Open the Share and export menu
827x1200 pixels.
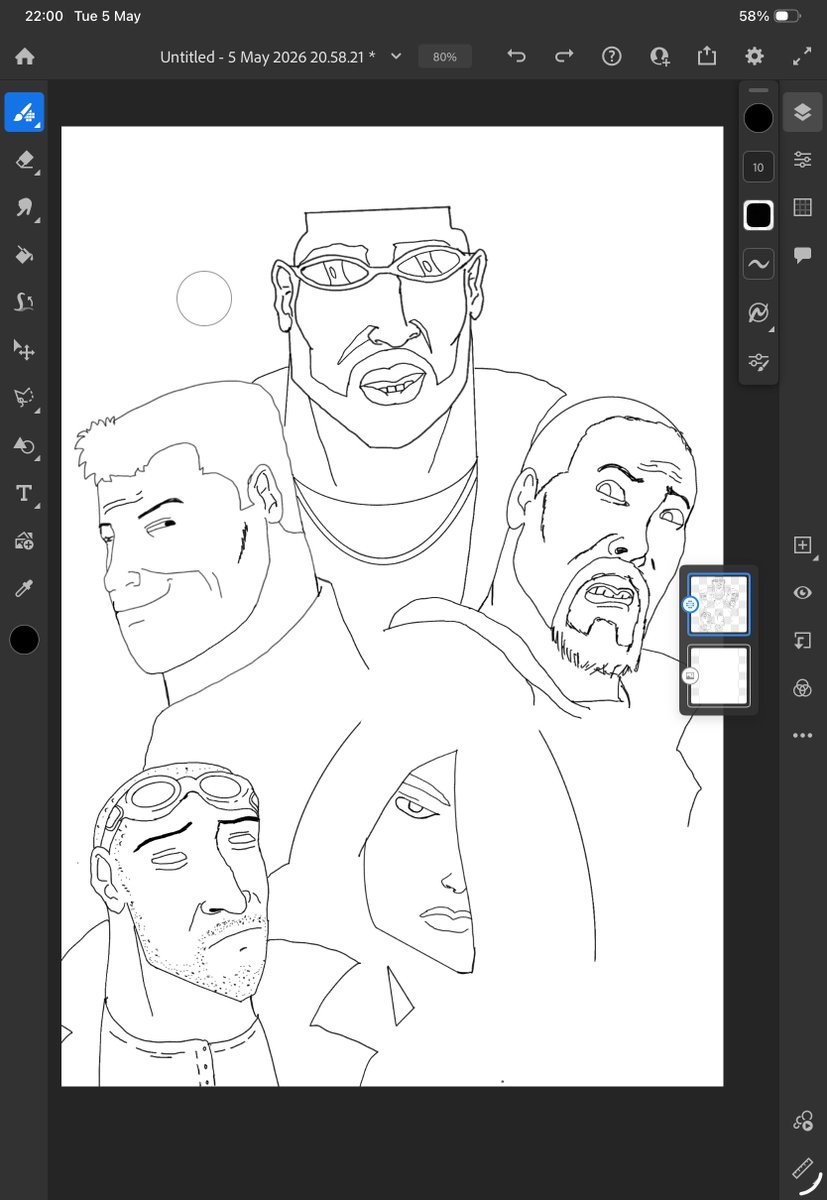tap(707, 57)
